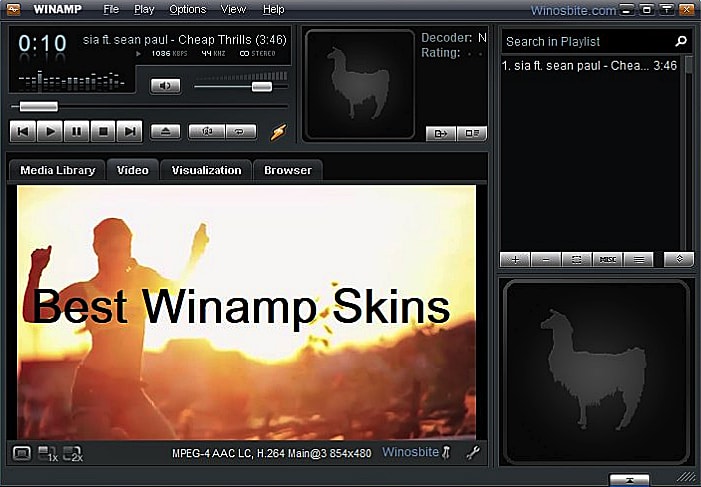Remove items with the playlist minus button
This screenshot has width=701, height=487.
pyautogui.click(x=546, y=260)
